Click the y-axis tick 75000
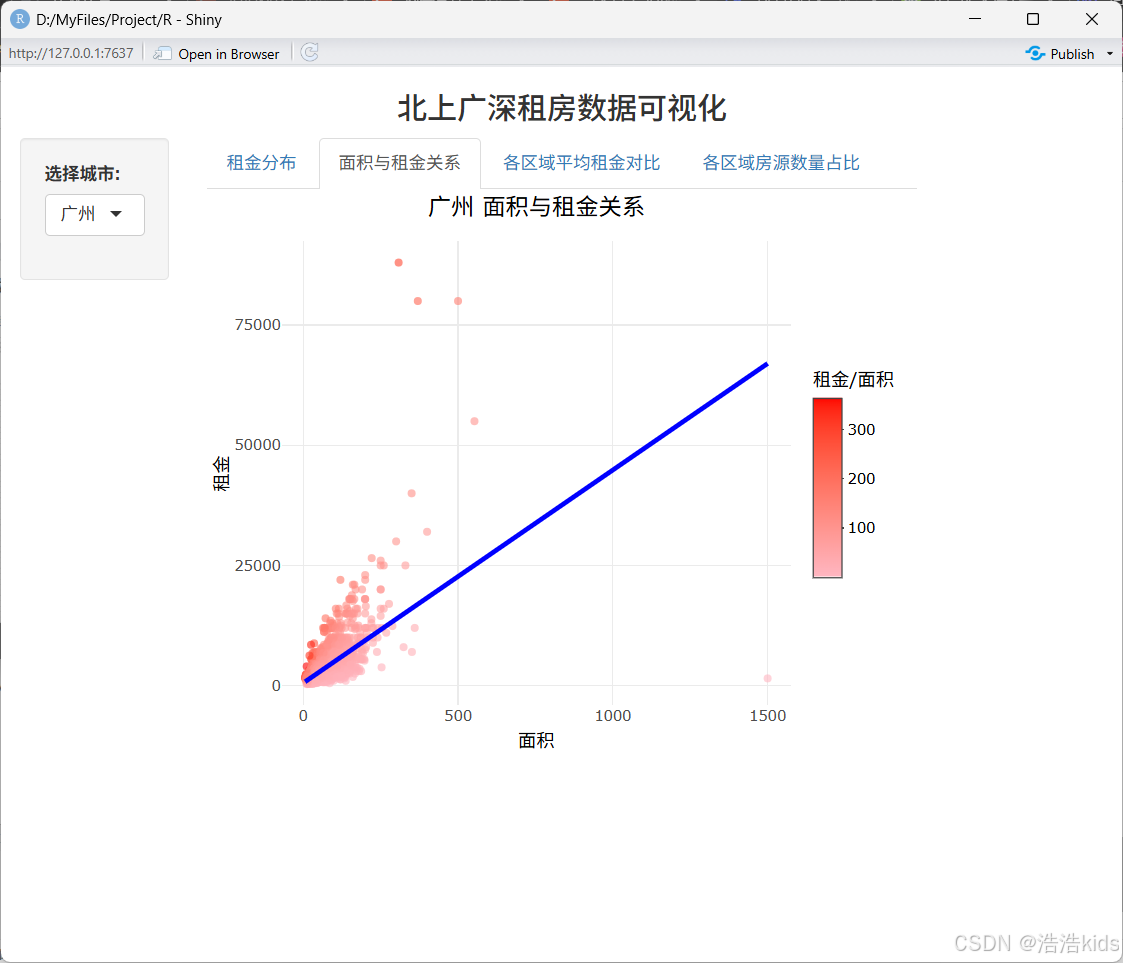Viewport: 1123px width, 963px height. pos(258,325)
